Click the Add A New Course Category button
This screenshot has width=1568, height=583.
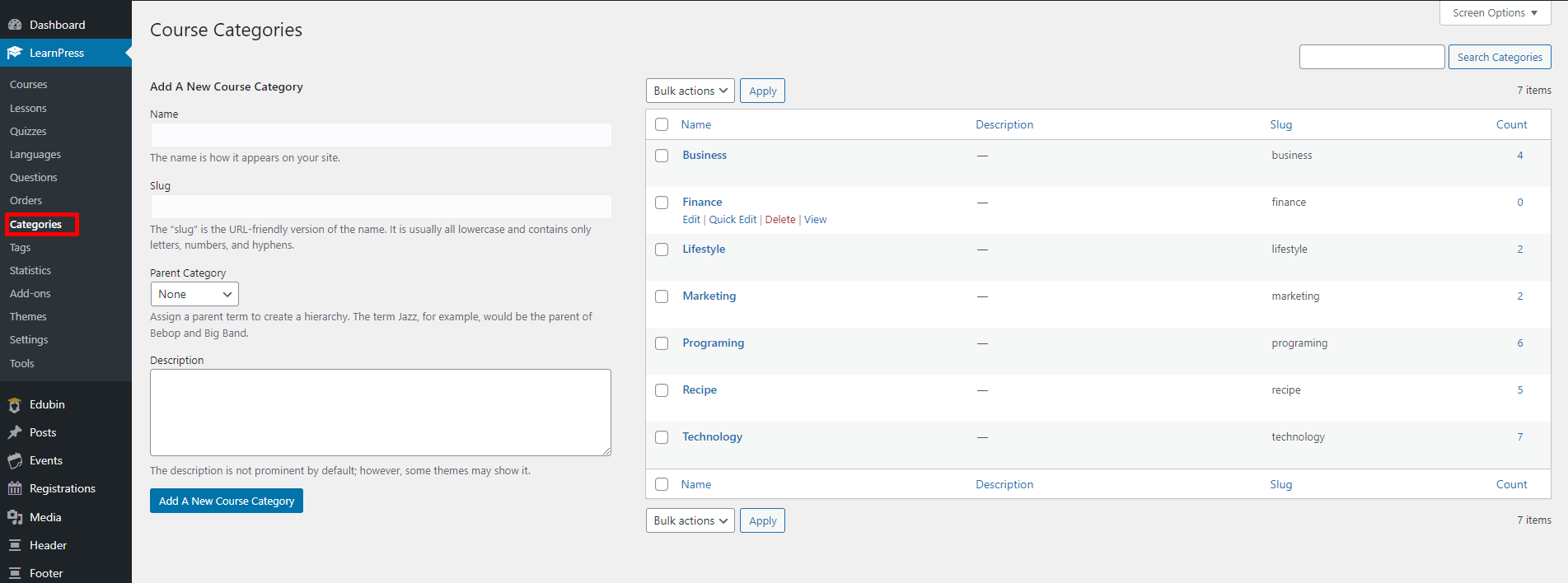point(227,501)
